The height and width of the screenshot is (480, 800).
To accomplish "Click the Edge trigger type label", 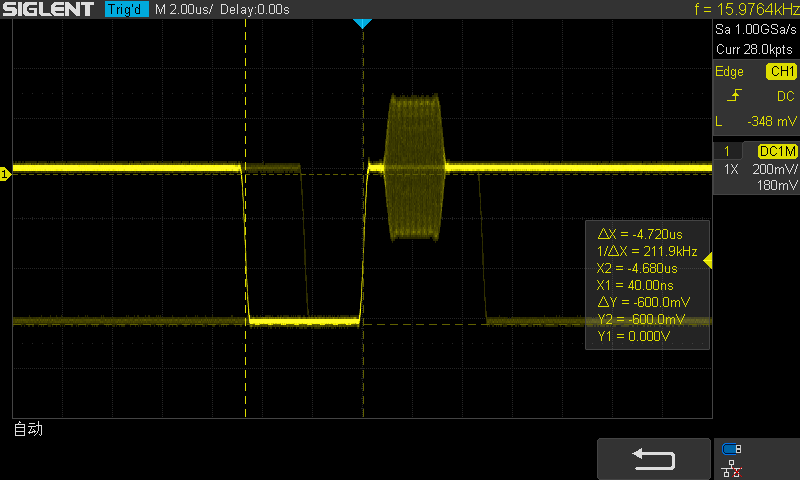I will 729,72.
